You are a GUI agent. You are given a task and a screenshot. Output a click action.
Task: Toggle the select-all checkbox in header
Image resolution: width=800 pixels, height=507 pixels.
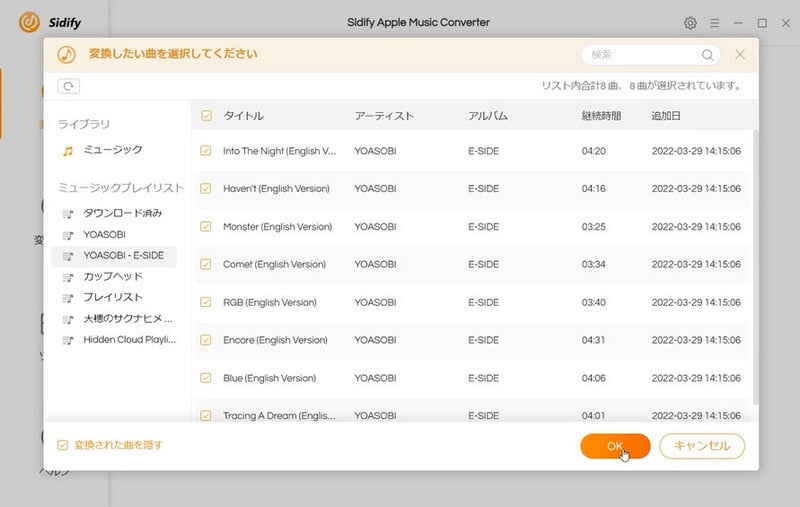[206, 116]
